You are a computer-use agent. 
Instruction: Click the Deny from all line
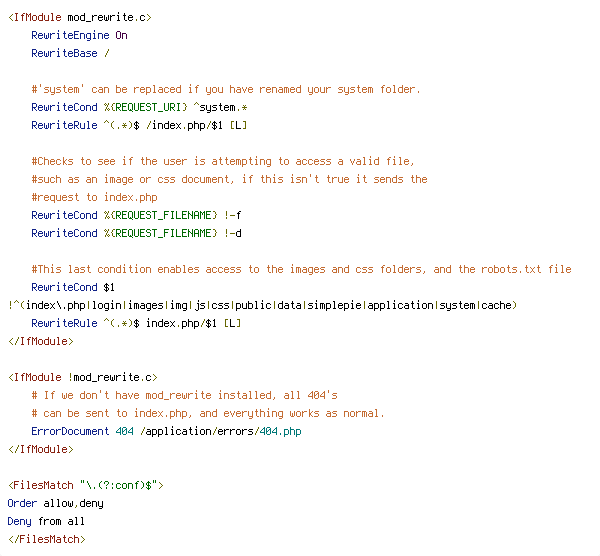pyautogui.click(x=46, y=521)
